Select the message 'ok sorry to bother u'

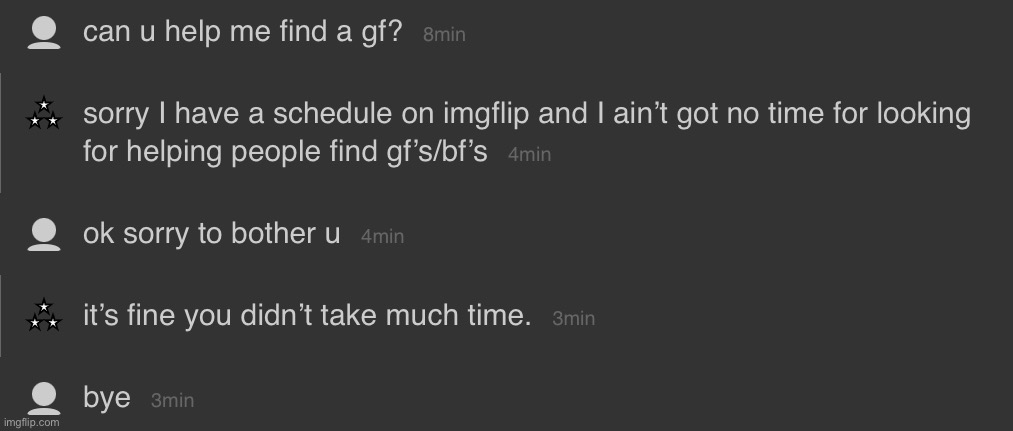[211, 234]
